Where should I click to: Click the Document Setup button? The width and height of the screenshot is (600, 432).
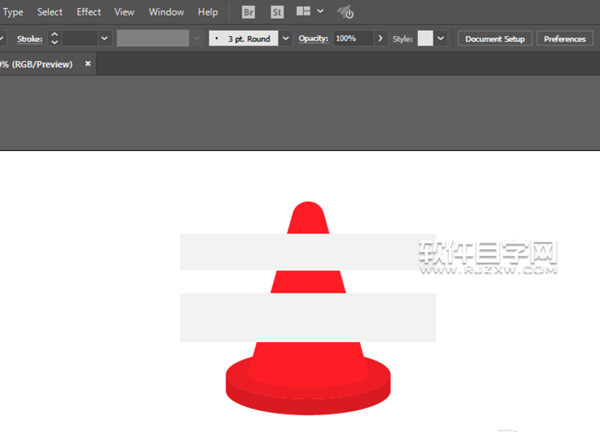click(495, 38)
